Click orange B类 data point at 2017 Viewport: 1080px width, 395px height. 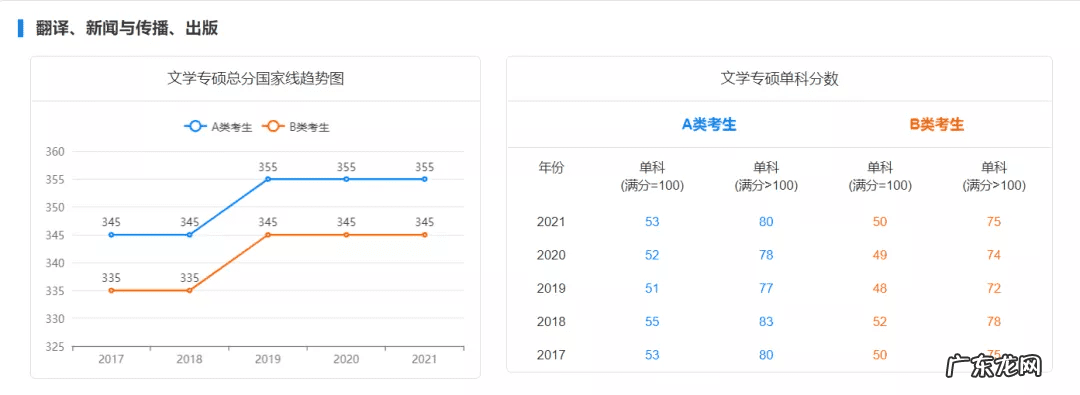click(x=112, y=290)
